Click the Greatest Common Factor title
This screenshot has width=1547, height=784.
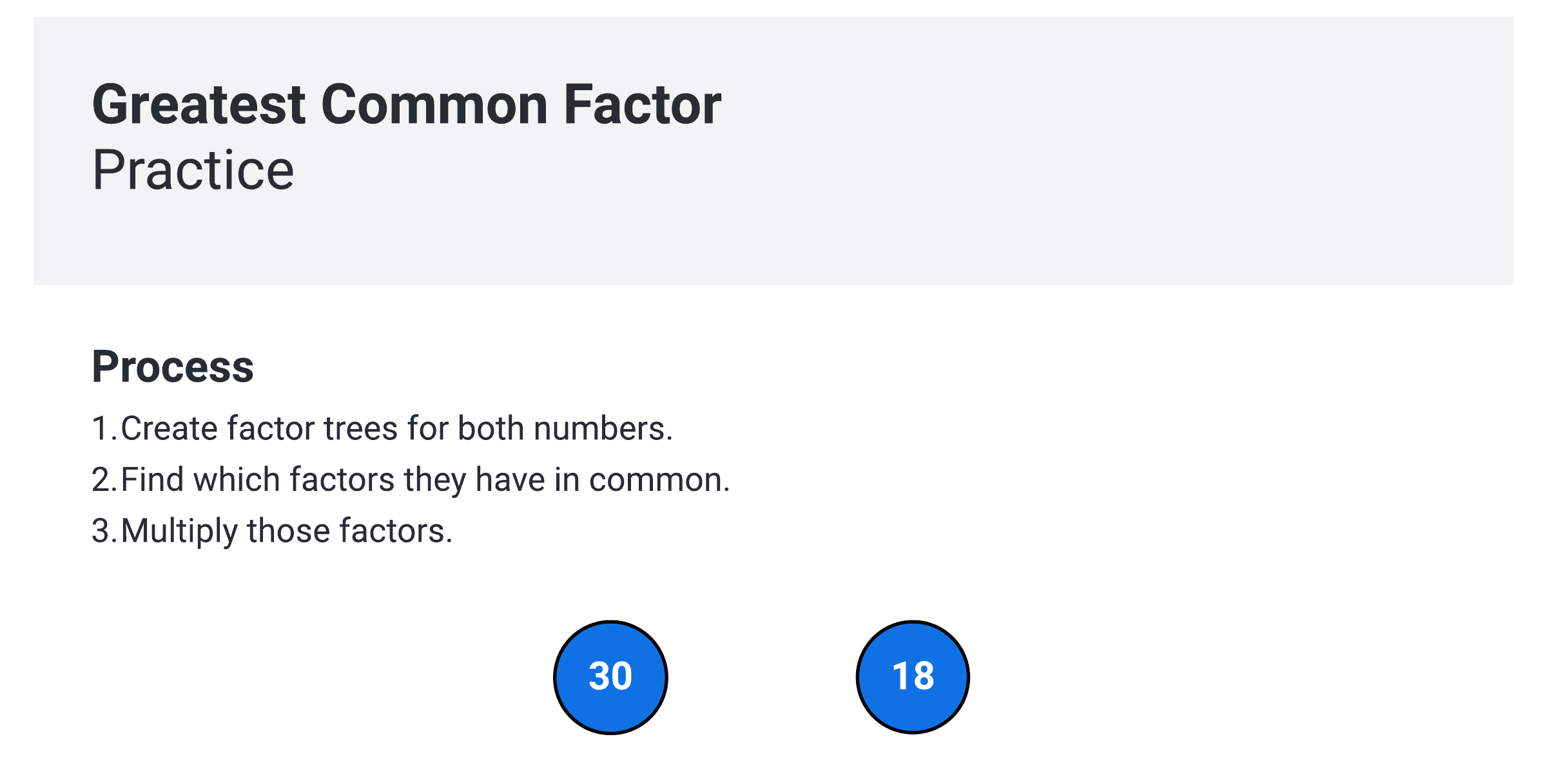tap(407, 104)
